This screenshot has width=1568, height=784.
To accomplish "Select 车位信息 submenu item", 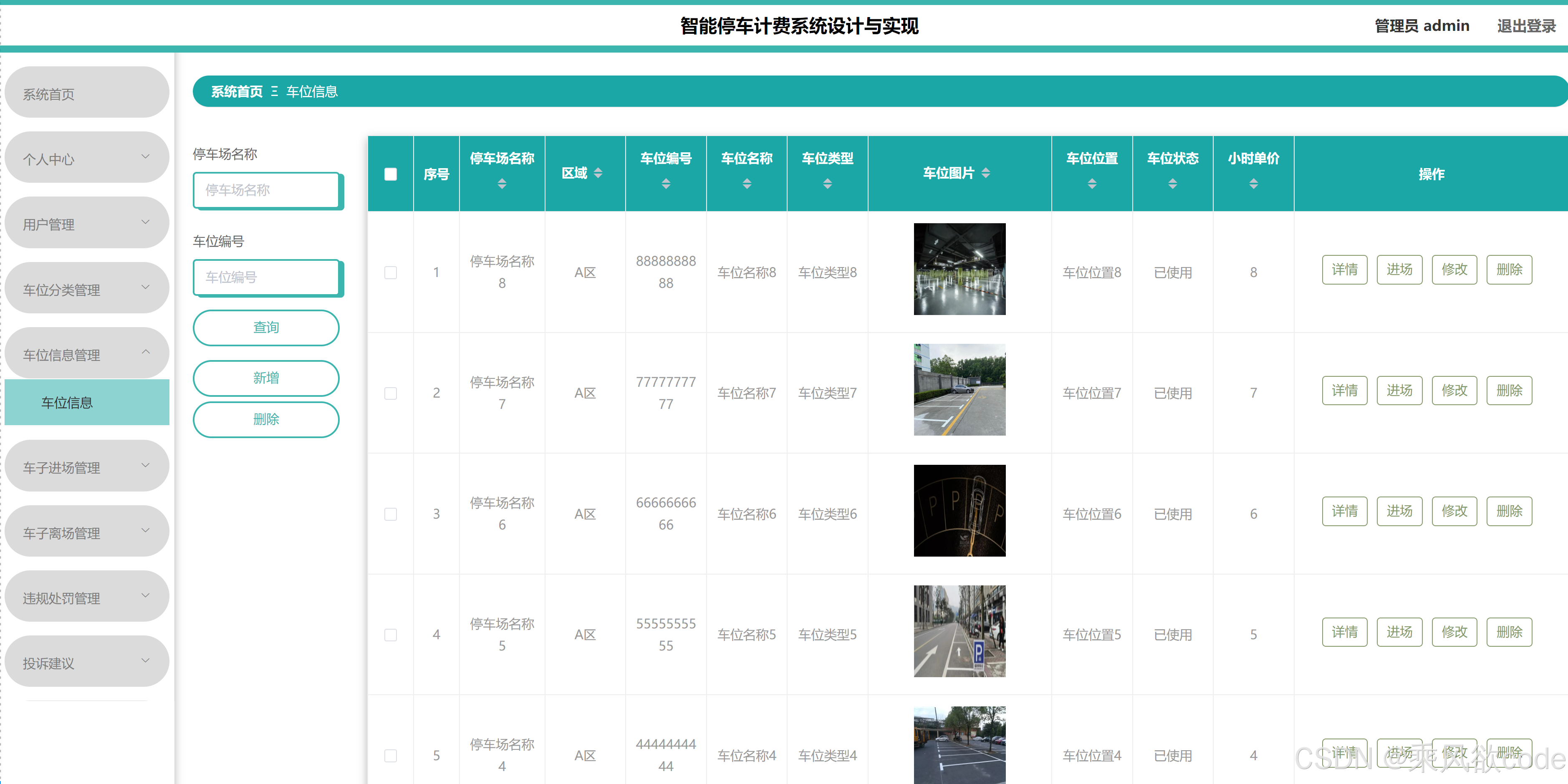I will 86,402.
